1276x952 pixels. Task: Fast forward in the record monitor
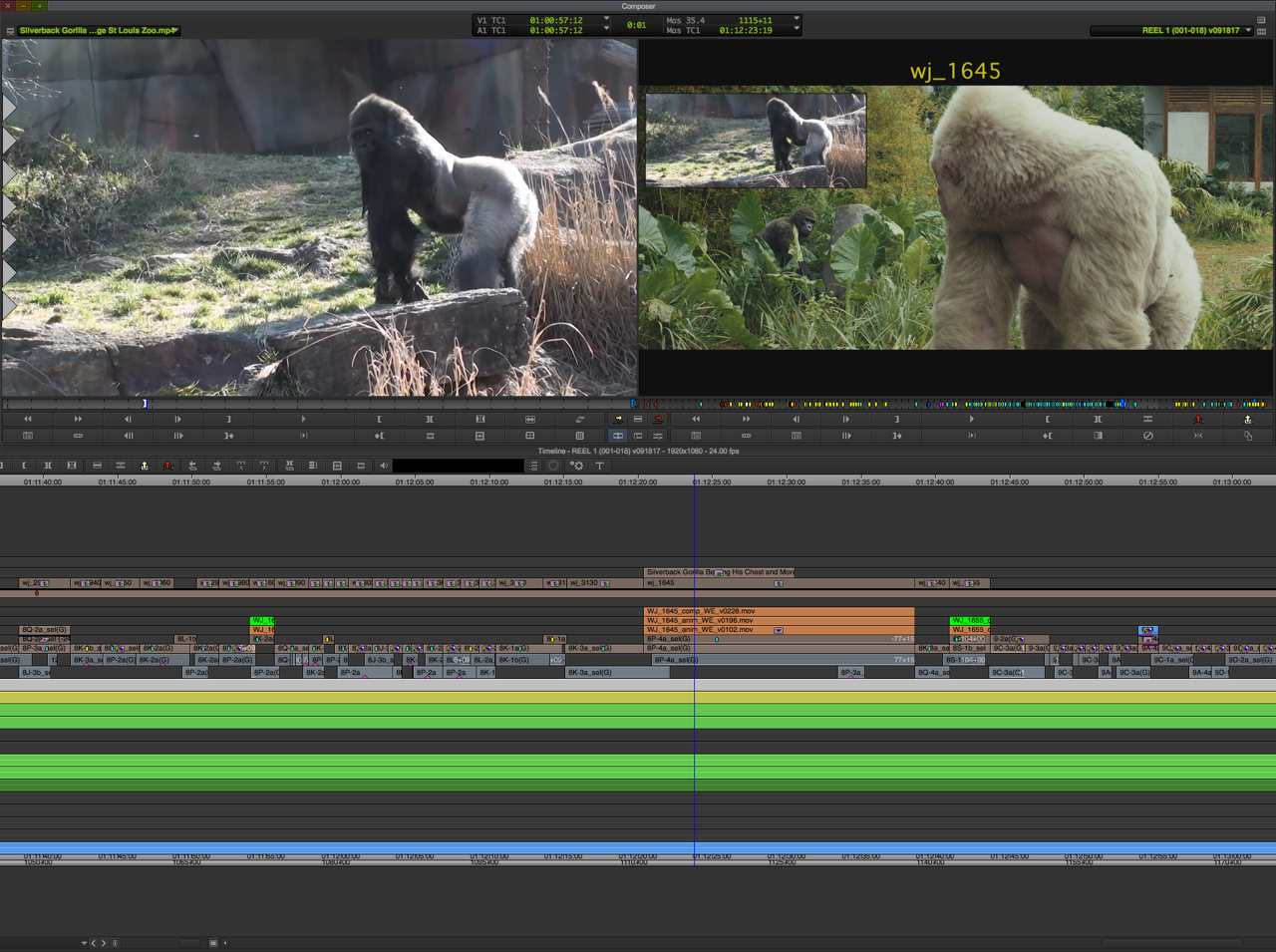[x=746, y=420]
